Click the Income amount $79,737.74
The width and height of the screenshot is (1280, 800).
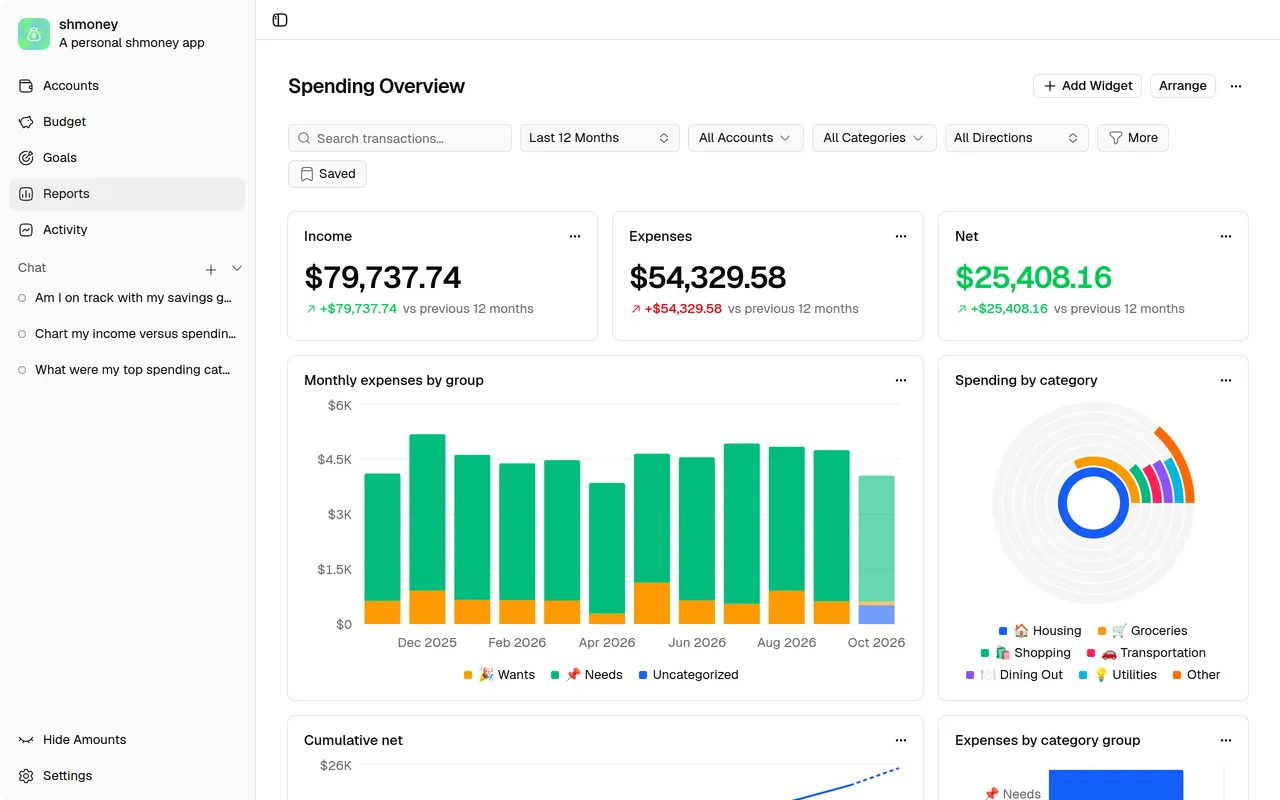click(383, 277)
